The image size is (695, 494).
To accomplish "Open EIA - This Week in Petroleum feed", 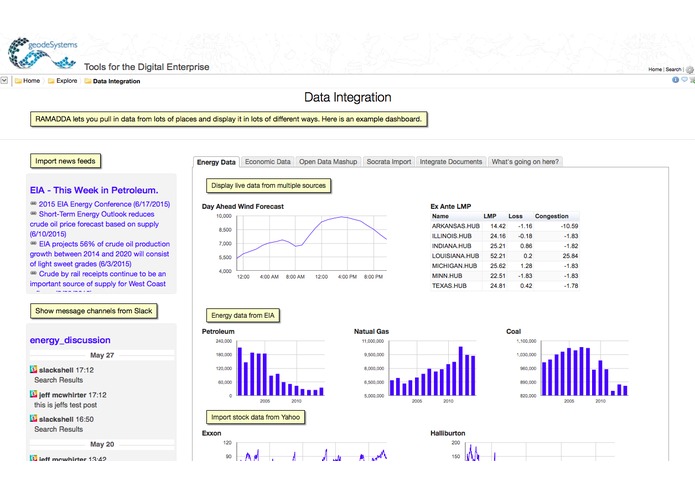I will [94, 190].
